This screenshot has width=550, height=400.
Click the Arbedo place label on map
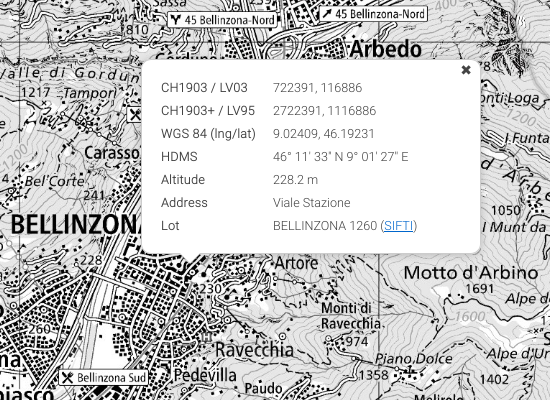pos(385,49)
